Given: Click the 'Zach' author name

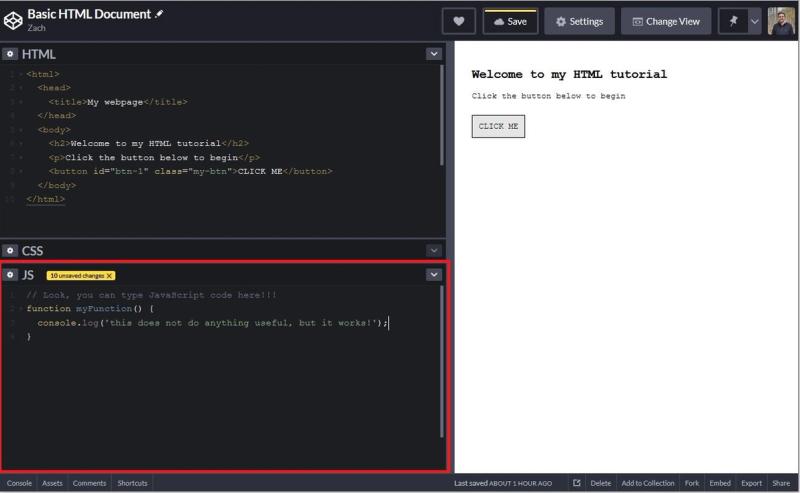Looking at the screenshot, I should point(36,28).
